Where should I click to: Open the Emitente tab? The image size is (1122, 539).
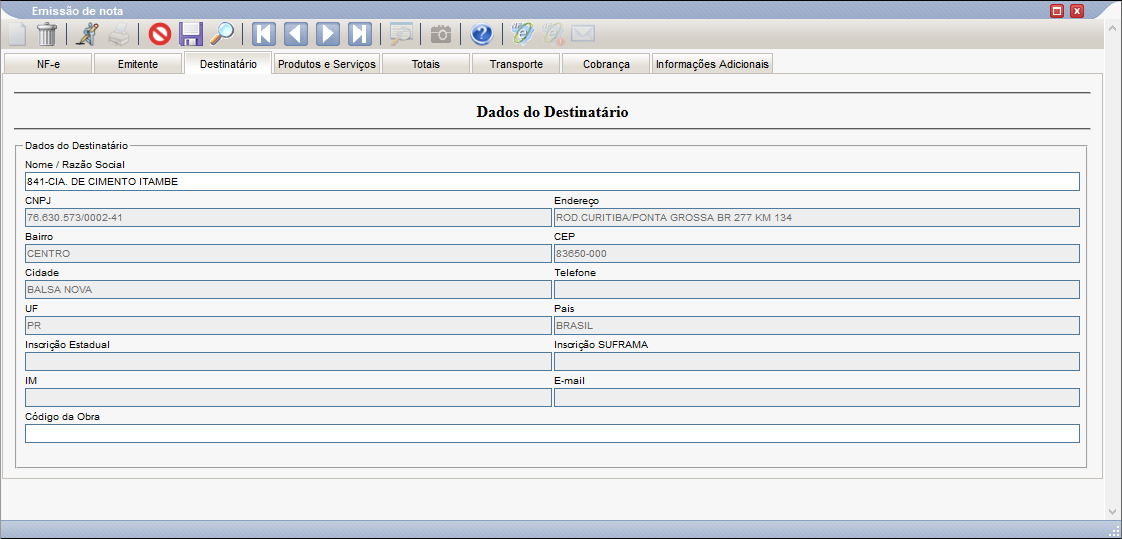pos(138,64)
